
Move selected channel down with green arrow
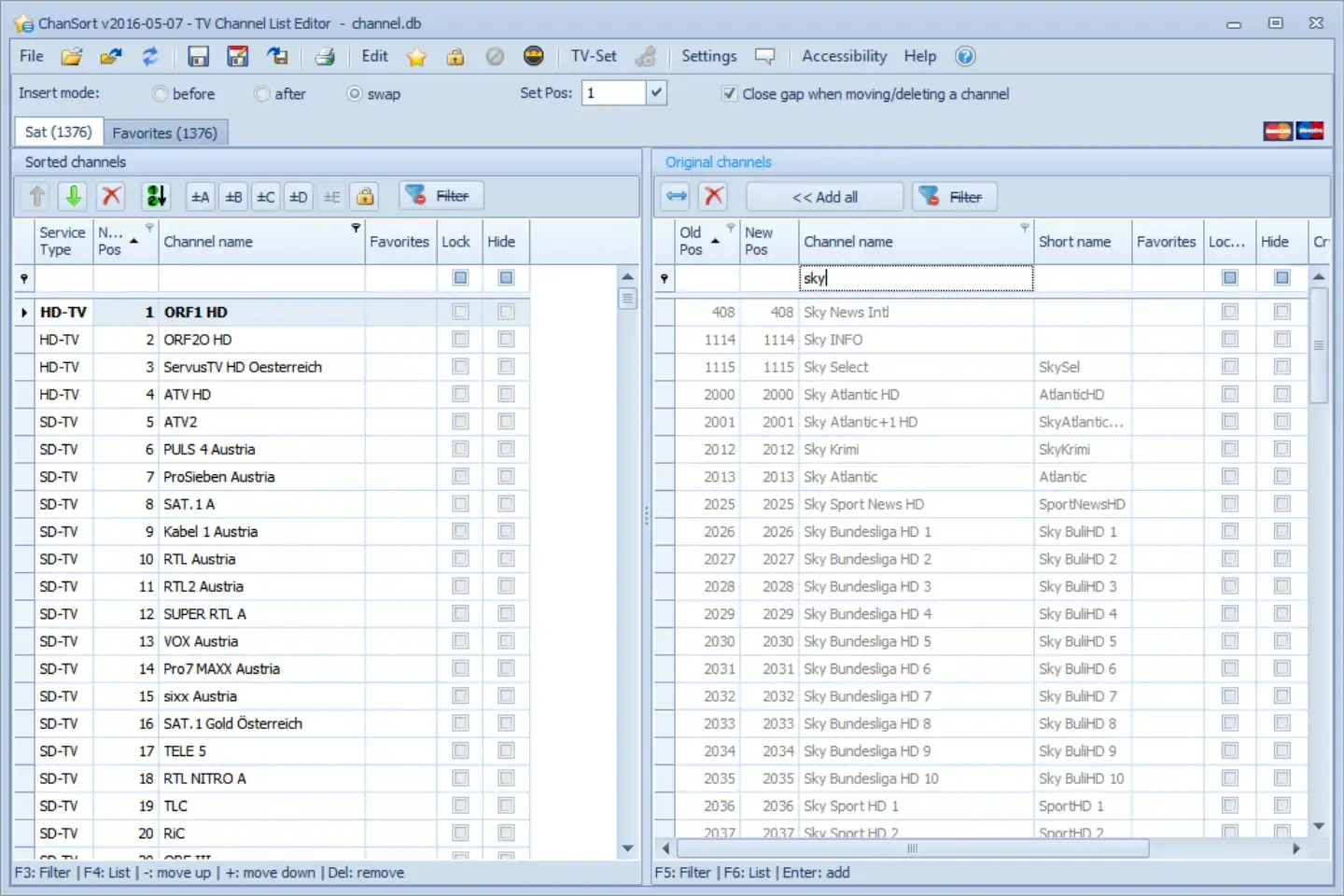pos(73,196)
